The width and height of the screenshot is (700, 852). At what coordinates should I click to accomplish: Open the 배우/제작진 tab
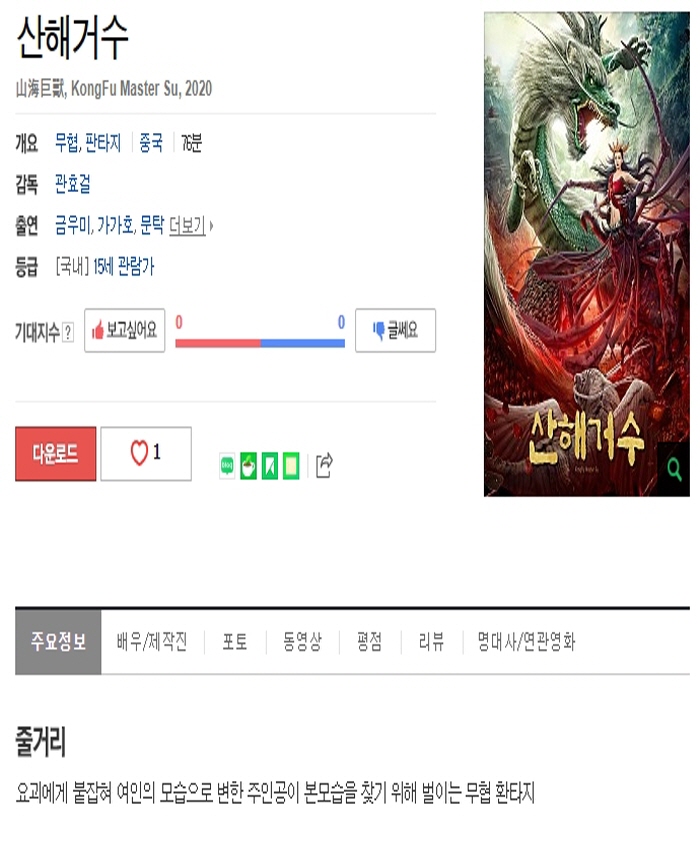click(152, 642)
